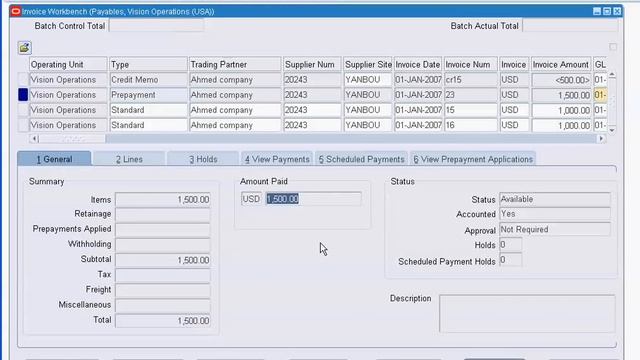This screenshot has width=640, height=360.
Task: Select the row indicator for invoice 16
Action: pos(23,125)
